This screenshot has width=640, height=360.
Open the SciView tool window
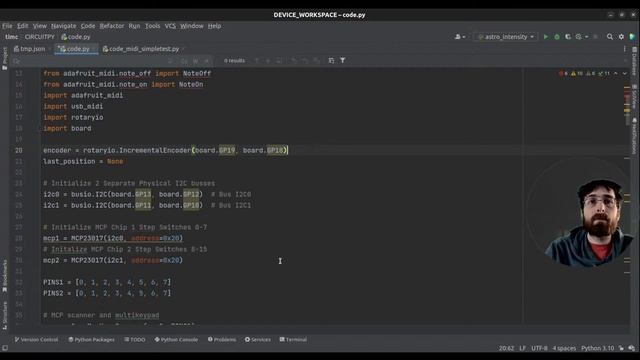pos(635,96)
